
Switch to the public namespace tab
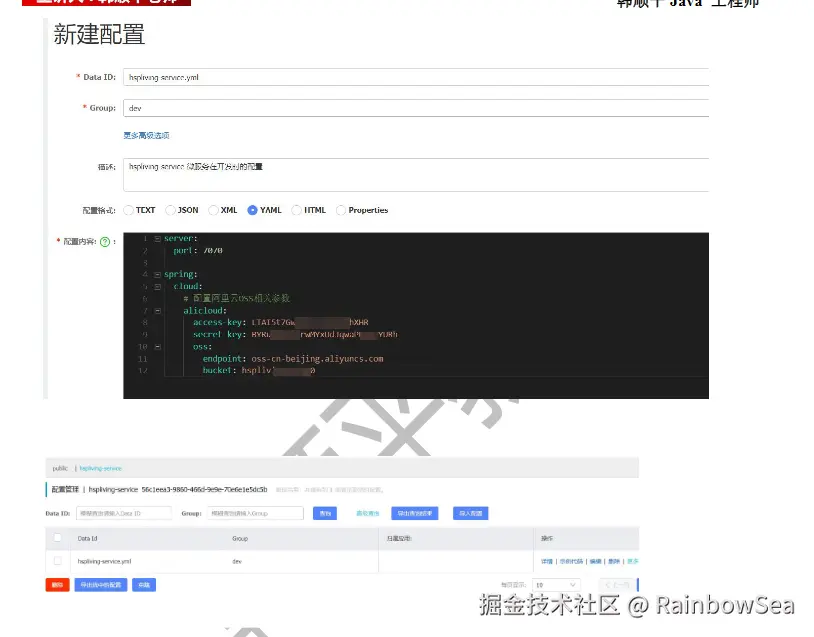[60, 468]
